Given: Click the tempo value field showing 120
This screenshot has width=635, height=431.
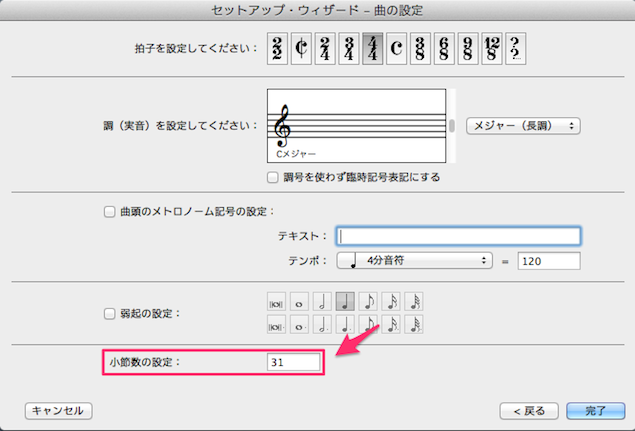Looking at the screenshot, I should pyautogui.click(x=549, y=261).
